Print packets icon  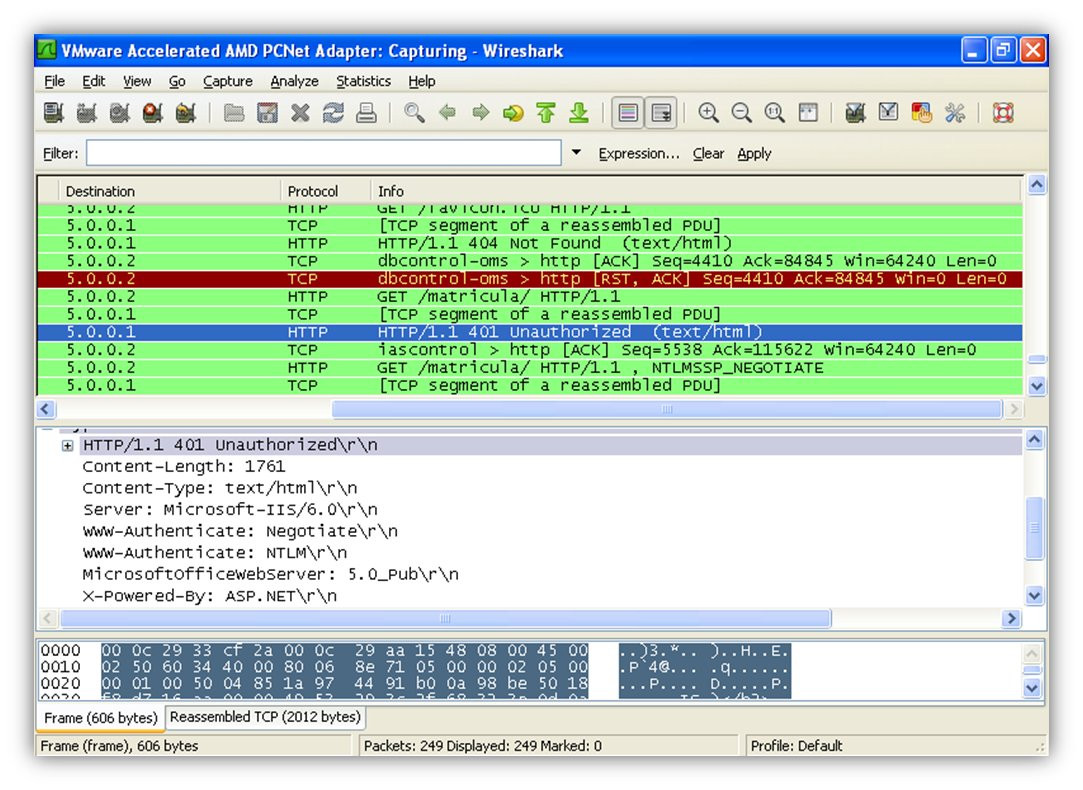366,113
